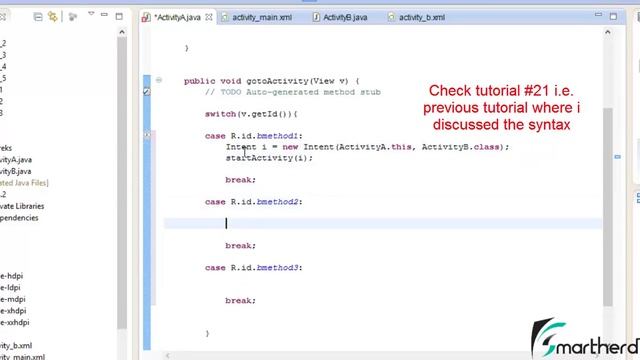Close the ActivityA.java tab
This screenshot has height=360, width=640.
[209, 17]
